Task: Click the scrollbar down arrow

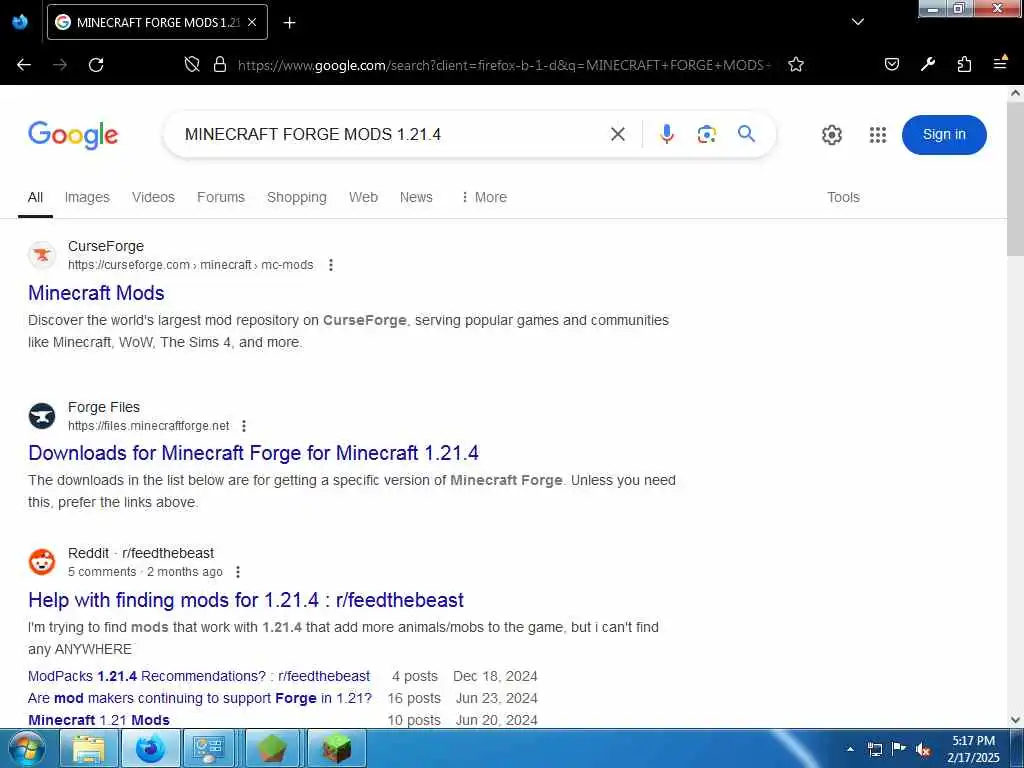Action: coord(1015,720)
